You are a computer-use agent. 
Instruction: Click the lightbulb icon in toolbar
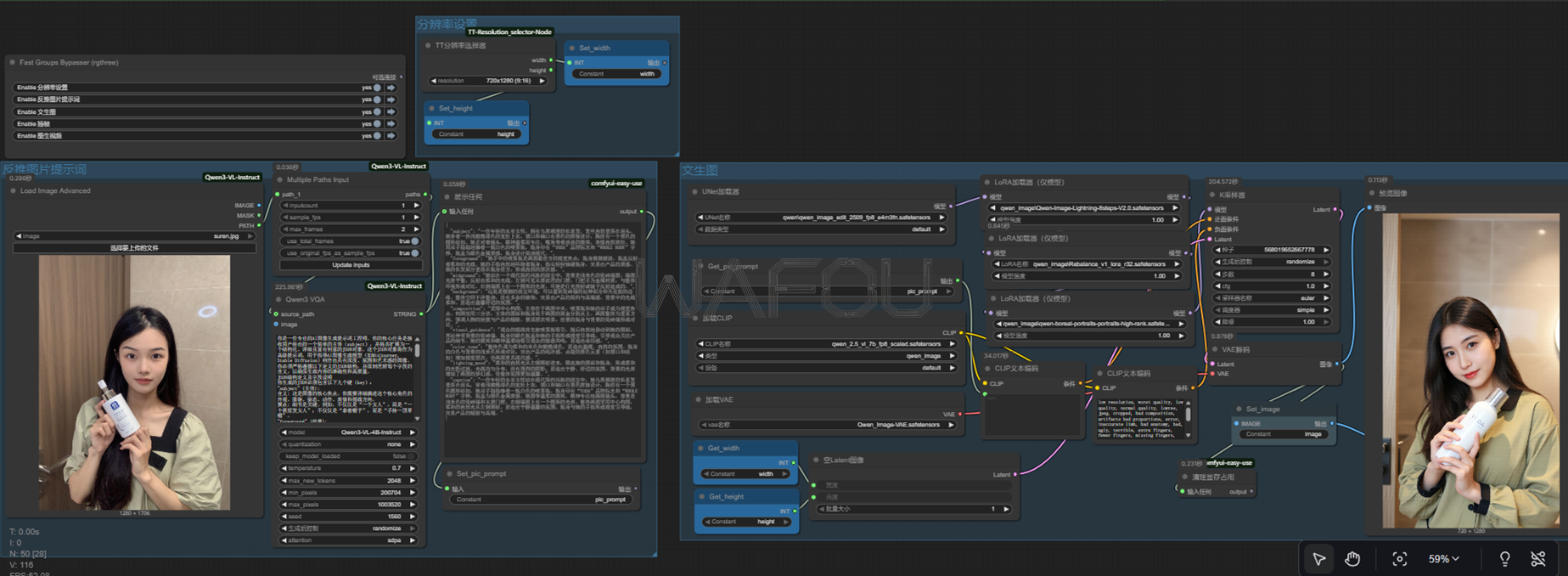1504,558
